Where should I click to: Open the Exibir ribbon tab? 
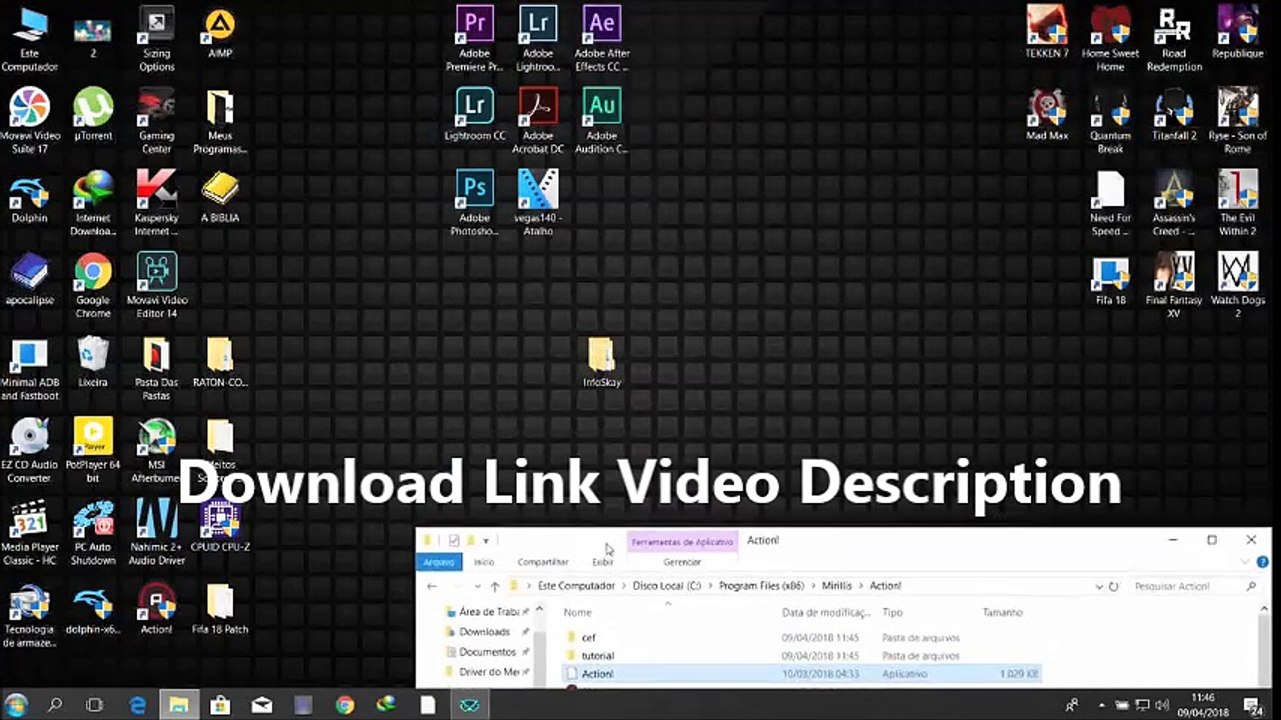coord(602,562)
